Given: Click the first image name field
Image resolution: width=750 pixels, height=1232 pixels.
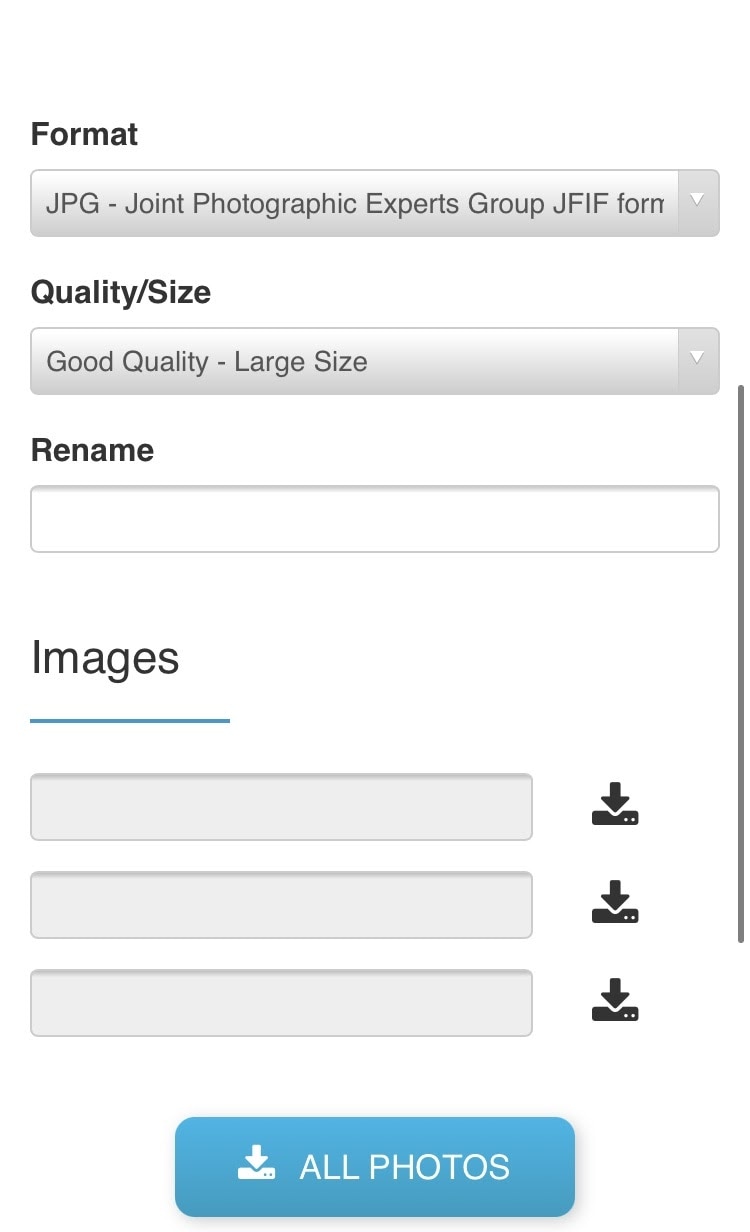Looking at the screenshot, I should pos(281,807).
